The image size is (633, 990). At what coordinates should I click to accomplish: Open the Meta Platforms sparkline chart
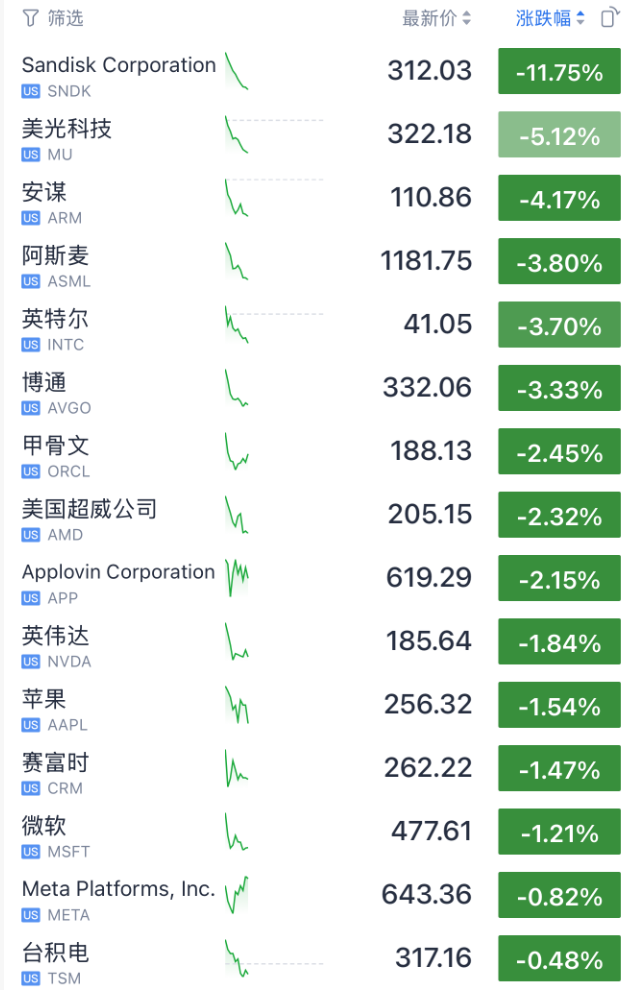point(236,896)
